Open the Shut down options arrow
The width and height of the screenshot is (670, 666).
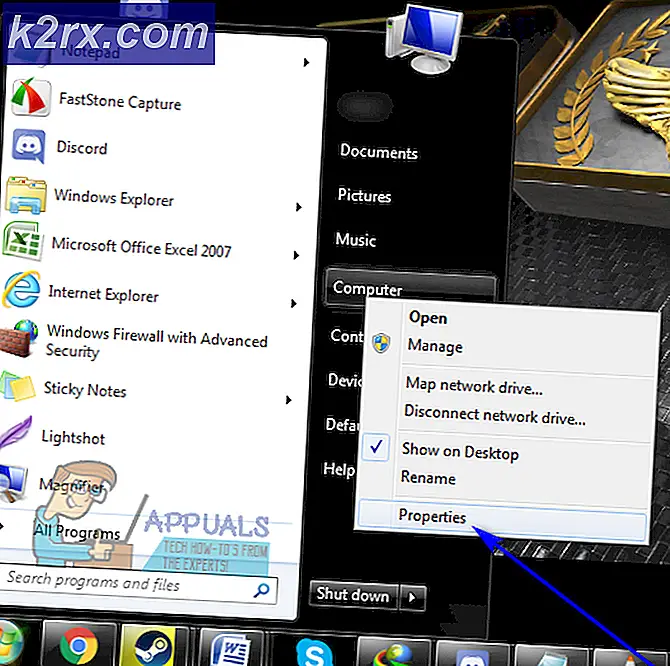[412, 597]
